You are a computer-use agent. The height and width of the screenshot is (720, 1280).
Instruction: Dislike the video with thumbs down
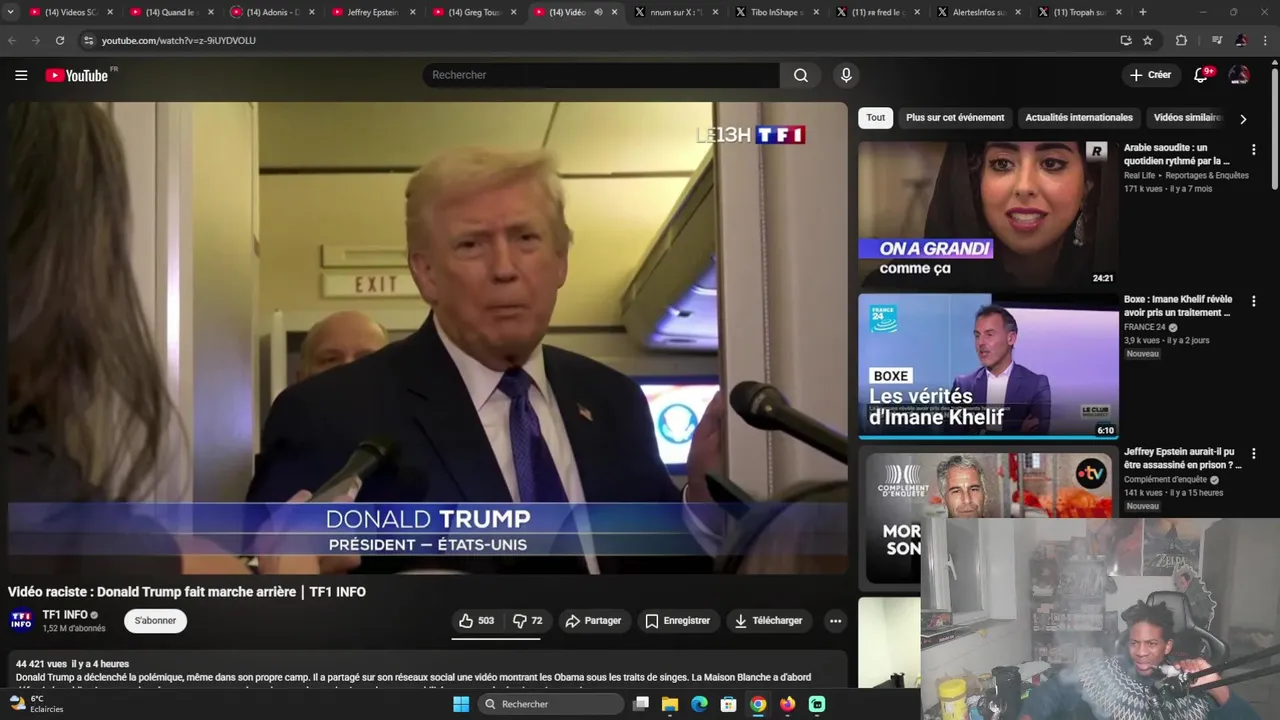pyautogui.click(x=527, y=621)
